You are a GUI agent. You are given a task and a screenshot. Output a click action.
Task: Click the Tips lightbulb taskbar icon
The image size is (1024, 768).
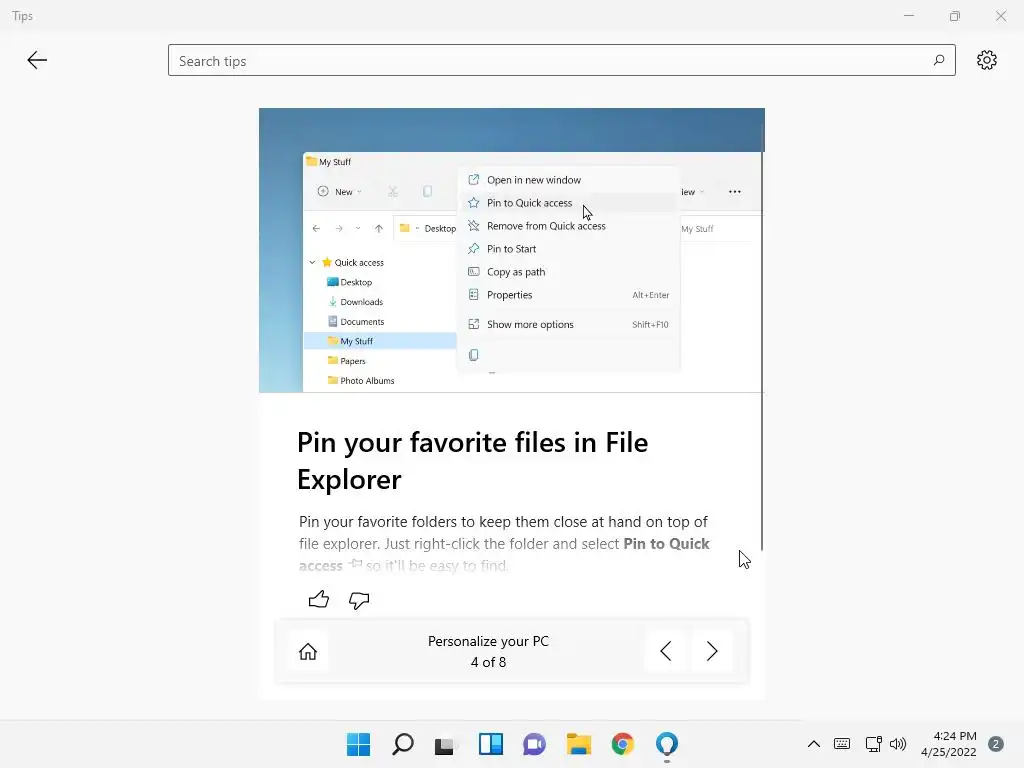point(667,744)
